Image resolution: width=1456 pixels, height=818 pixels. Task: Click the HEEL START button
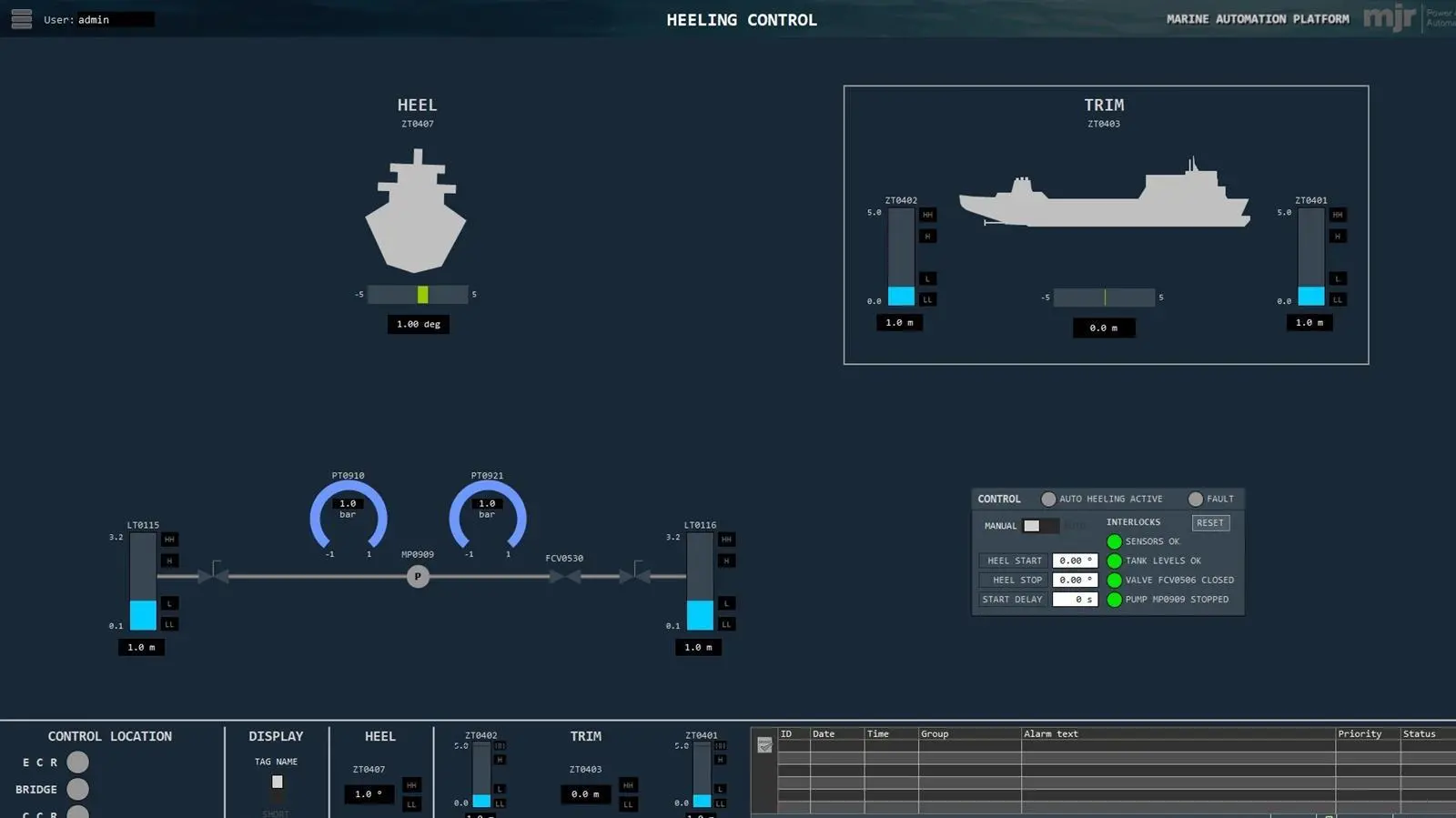click(1014, 560)
